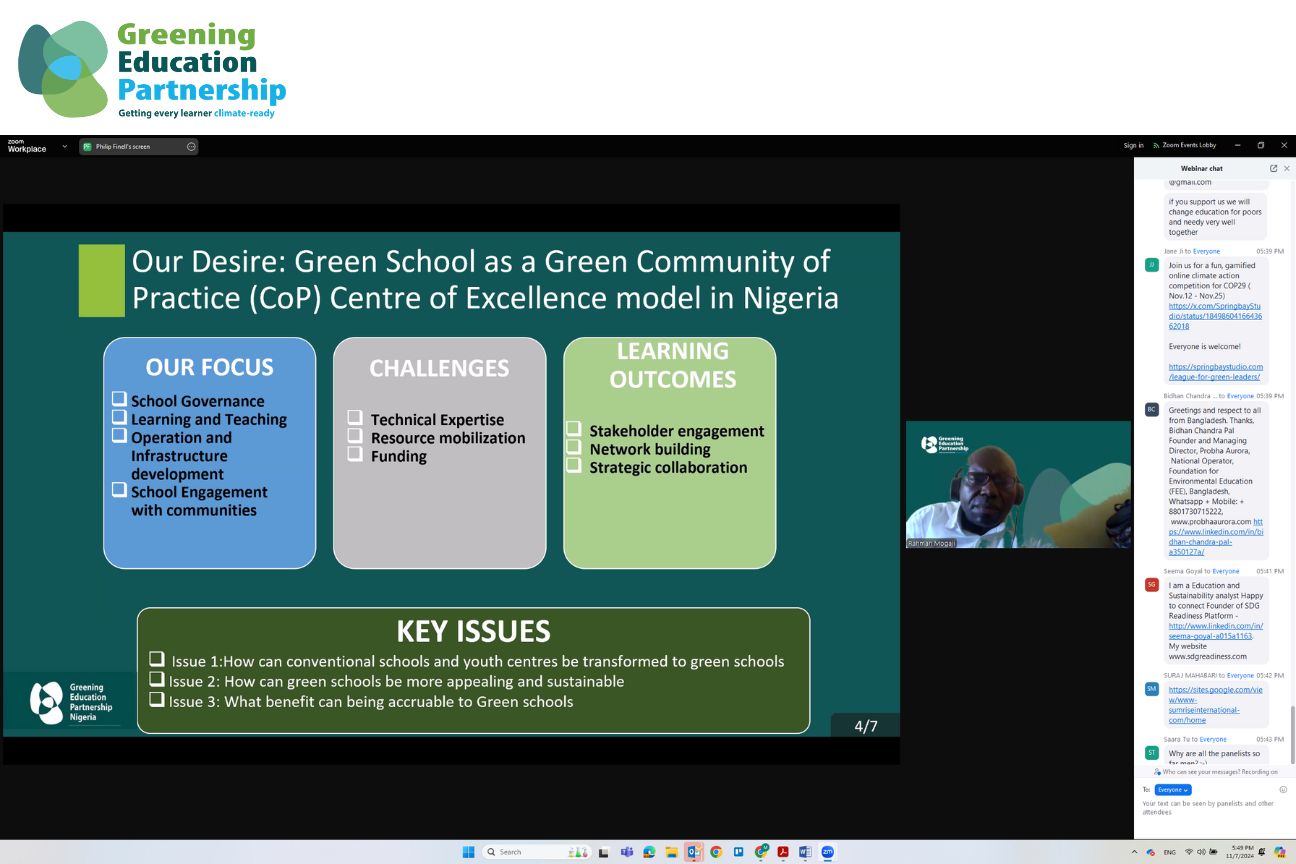Open the Zoom Events Lobby
The width and height of the screenshot is (1296, 864).
click(1184, 146)
